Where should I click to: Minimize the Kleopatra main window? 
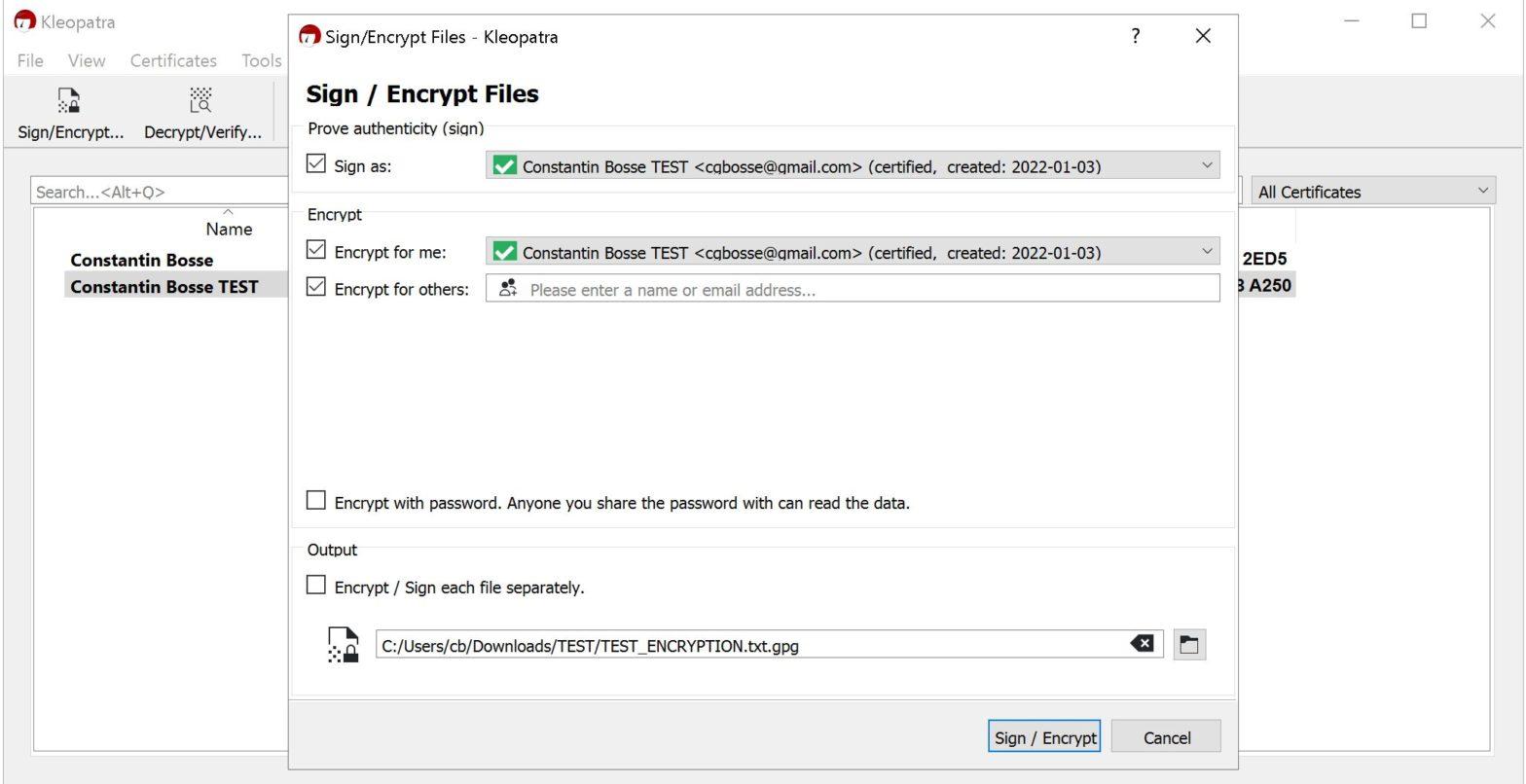[1352, 21]
